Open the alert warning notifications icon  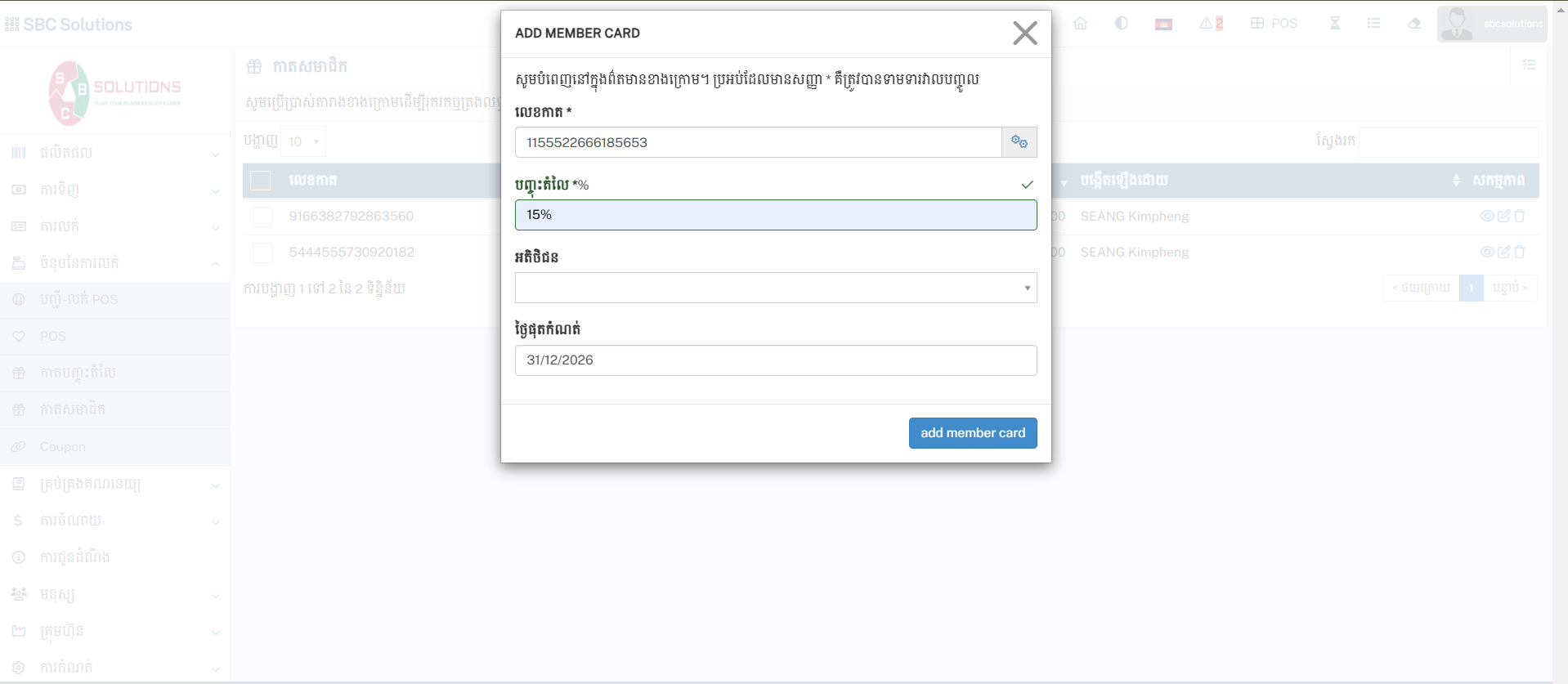click(x=1210, y=24)
